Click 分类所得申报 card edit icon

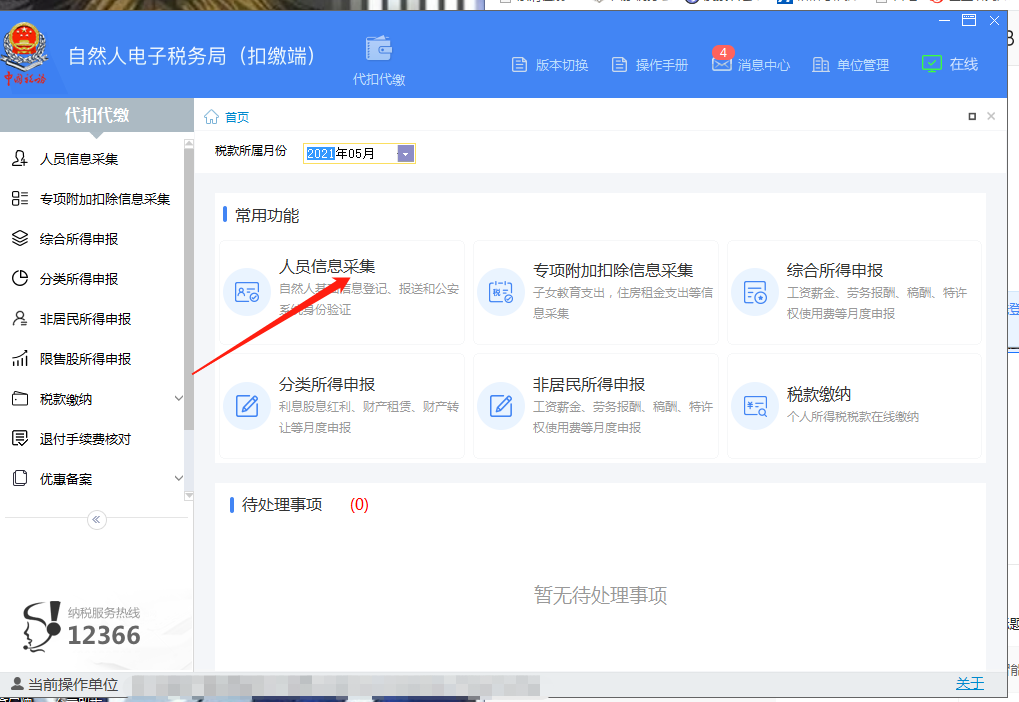(247, 406)
